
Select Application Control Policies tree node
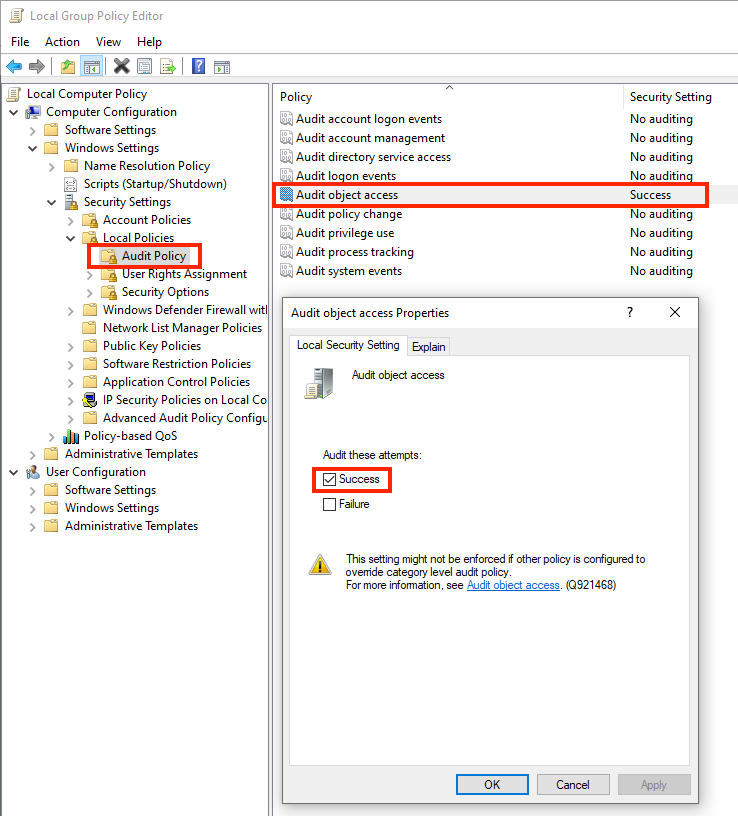176,382
